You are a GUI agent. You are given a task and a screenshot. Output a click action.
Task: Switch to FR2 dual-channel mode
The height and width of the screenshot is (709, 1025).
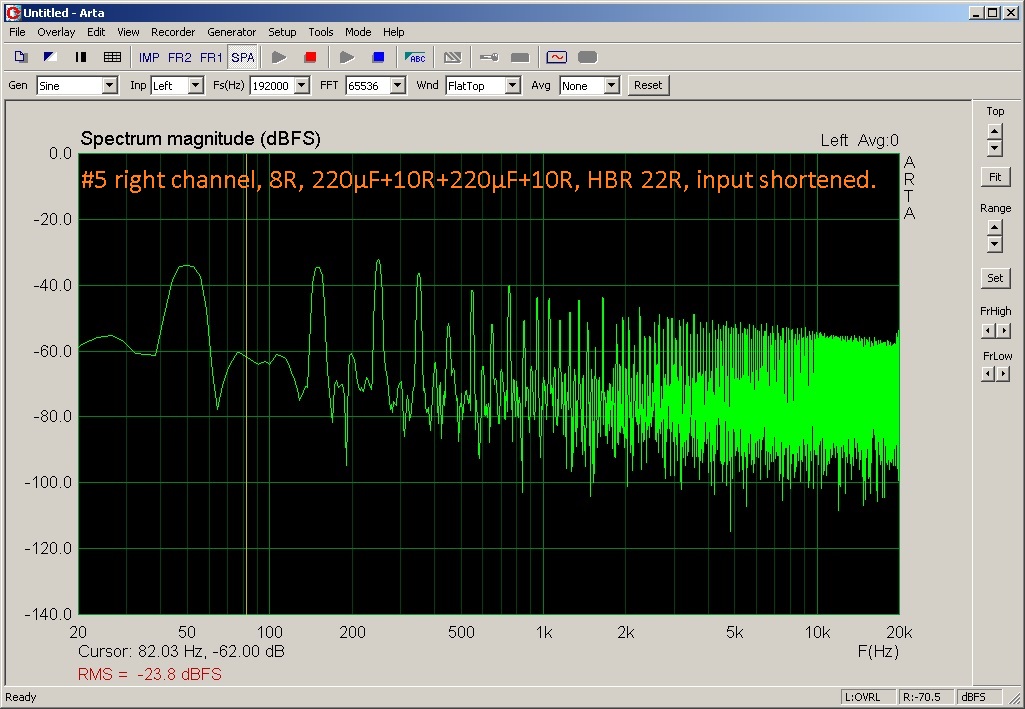180,58
